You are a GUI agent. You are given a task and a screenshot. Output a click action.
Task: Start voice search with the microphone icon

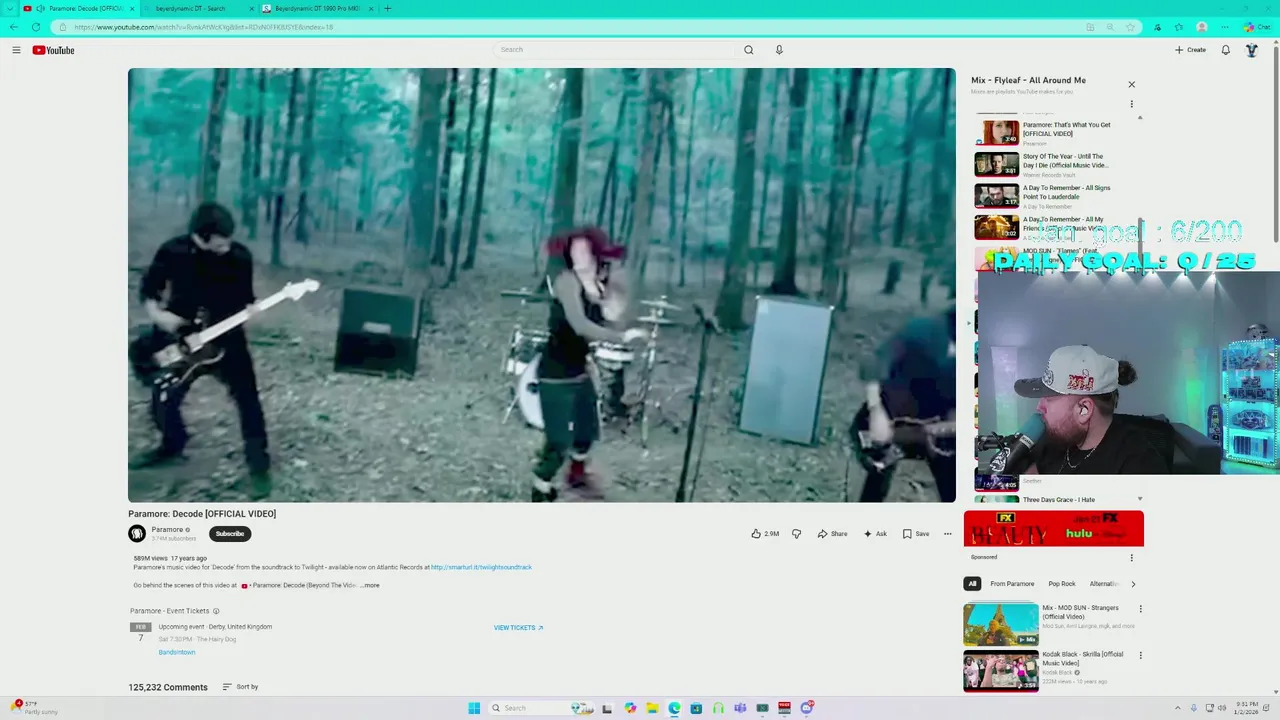[x=779, y=50]
